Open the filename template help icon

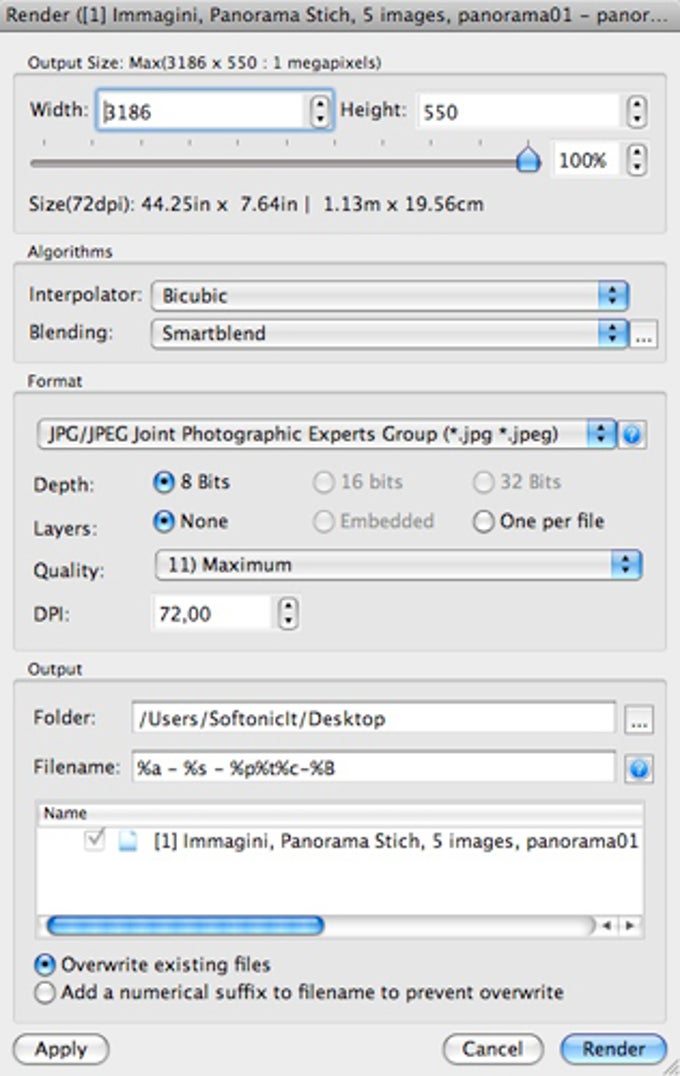pyautogui.click(x=639, y=769)
